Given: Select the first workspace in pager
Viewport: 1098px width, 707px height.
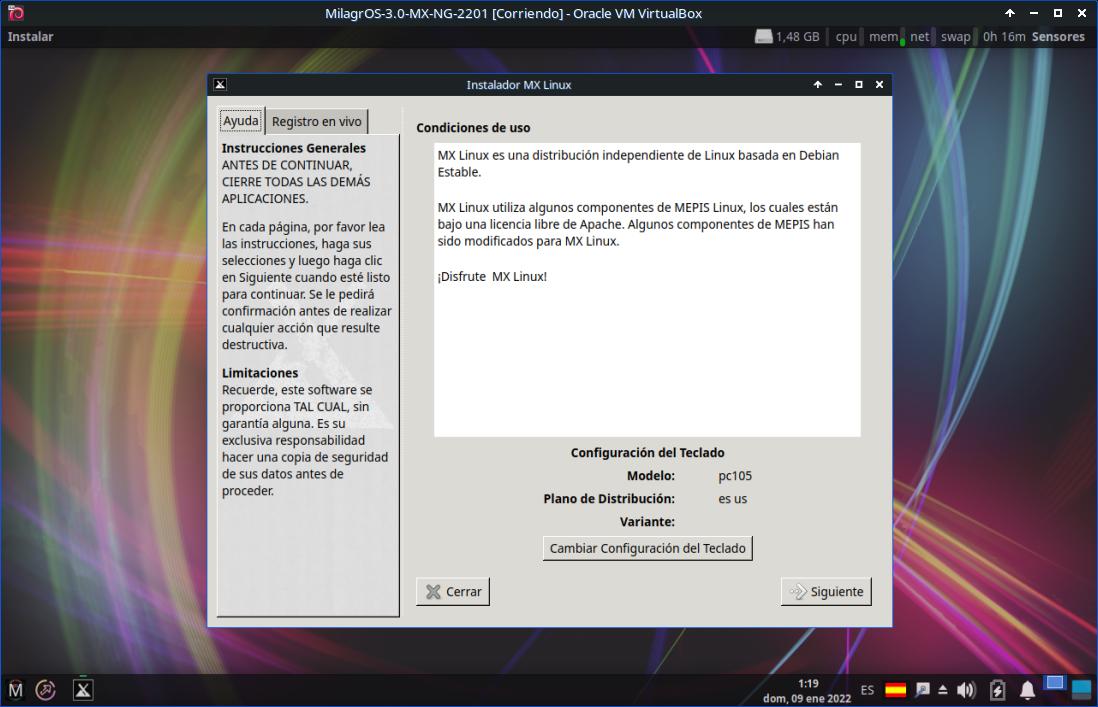Looking at the screenshot, I should 1055,684.
